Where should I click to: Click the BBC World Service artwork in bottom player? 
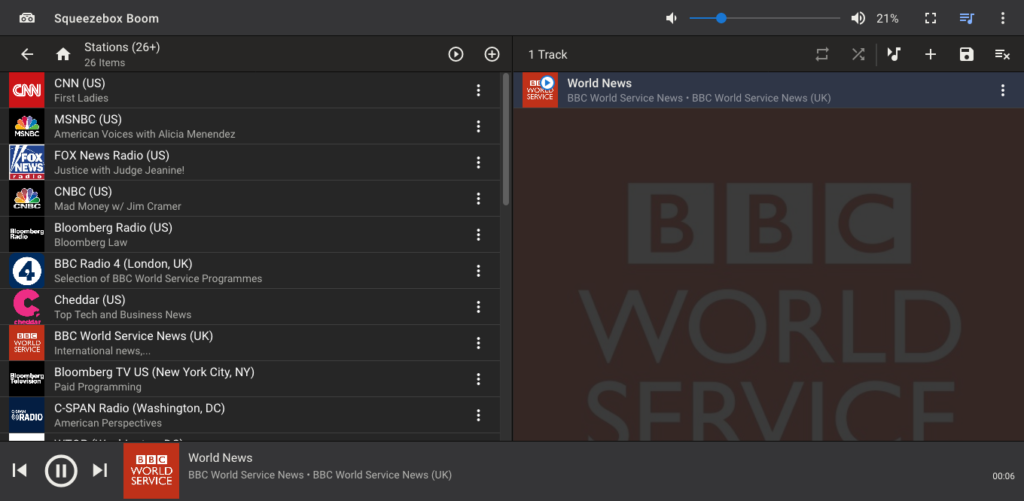pyautogui.click(x=151, y=470)
